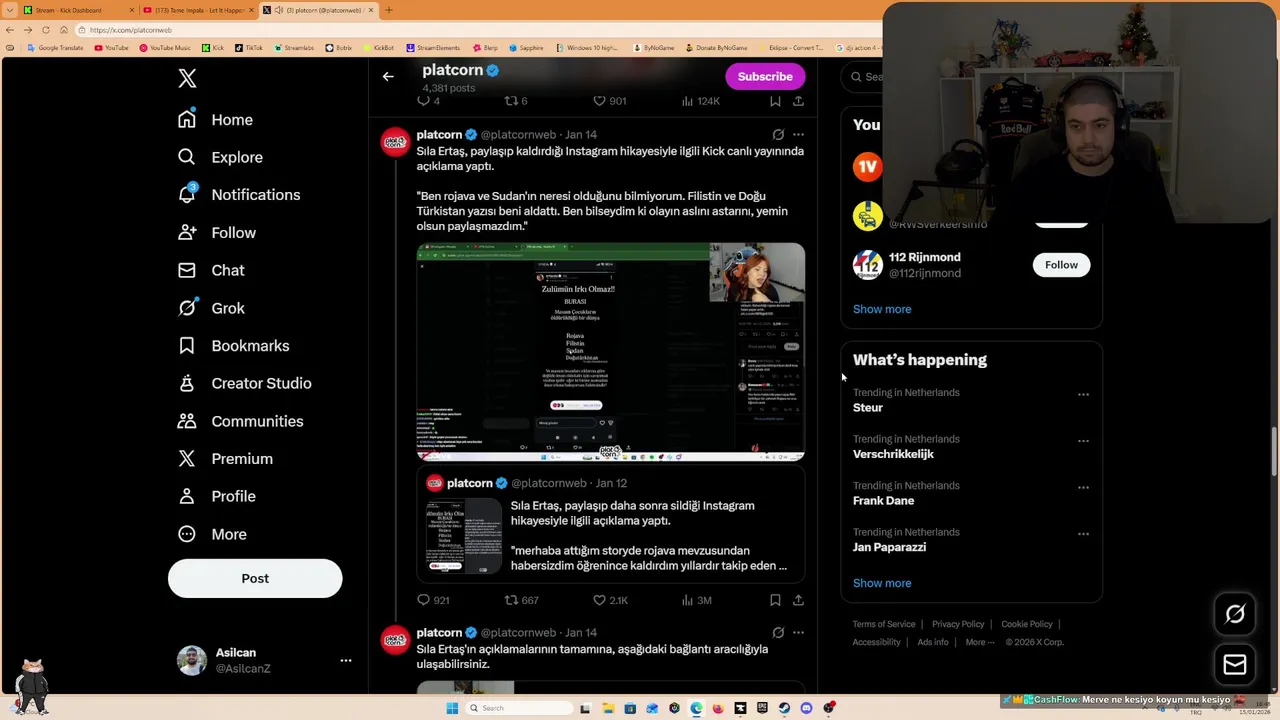Click Grok explain icon on first Jan 14 post
Screen dimensions: 1280x720
click(x=778, y=134)
